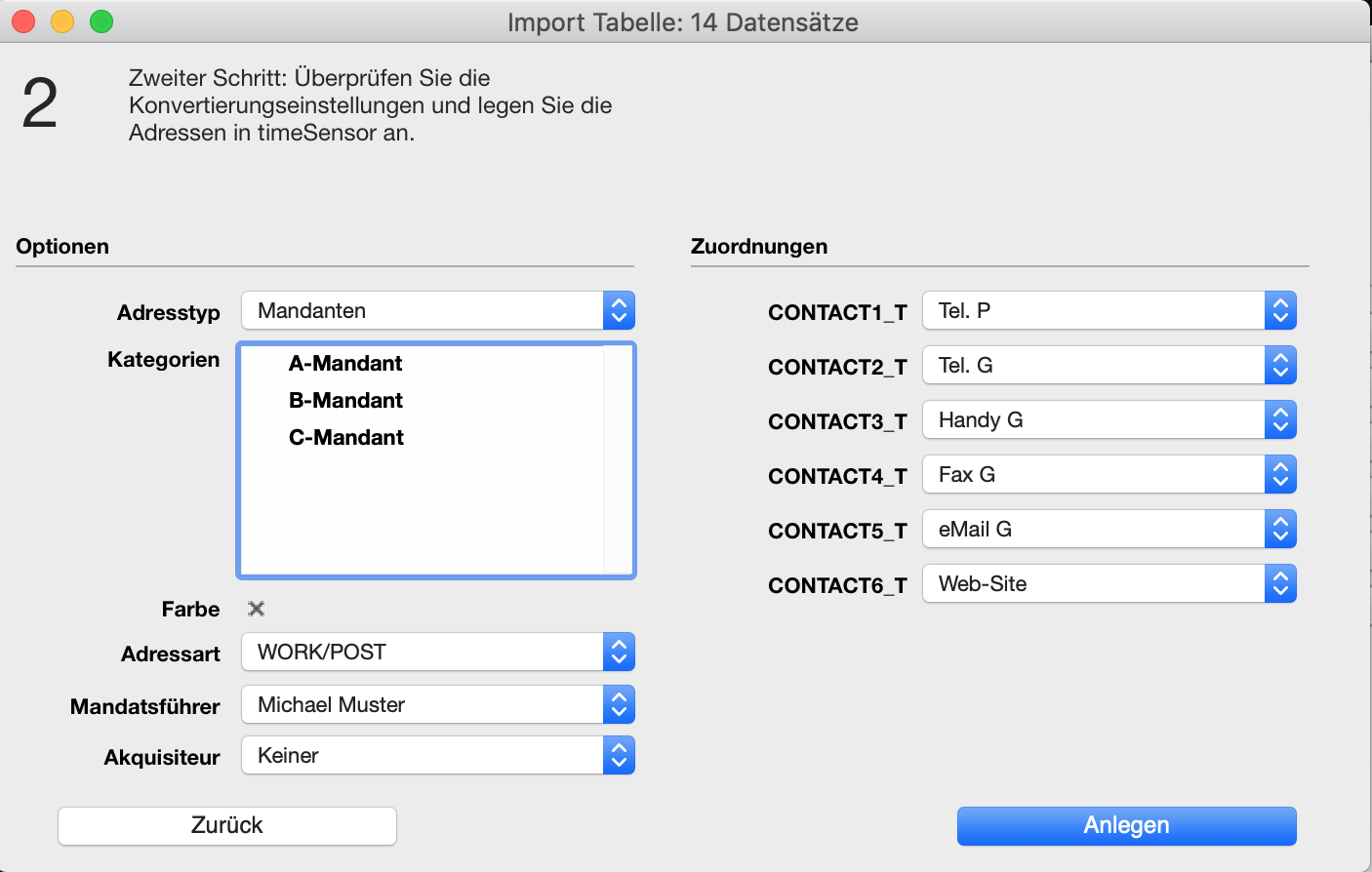Viewport: 1372px width, 872px height.
Task: Select B-Mandant in the Kategorien list
Action: tap(345, 401)
